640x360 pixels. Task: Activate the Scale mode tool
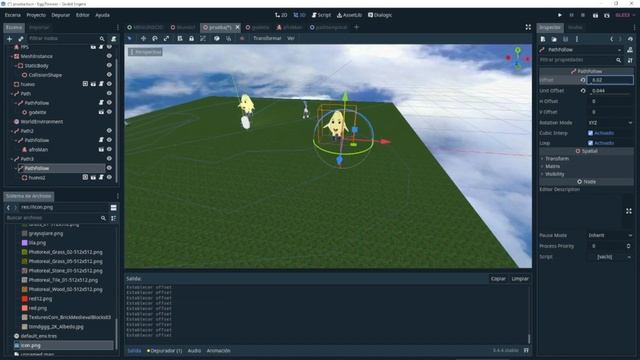[x=166, y=38]
